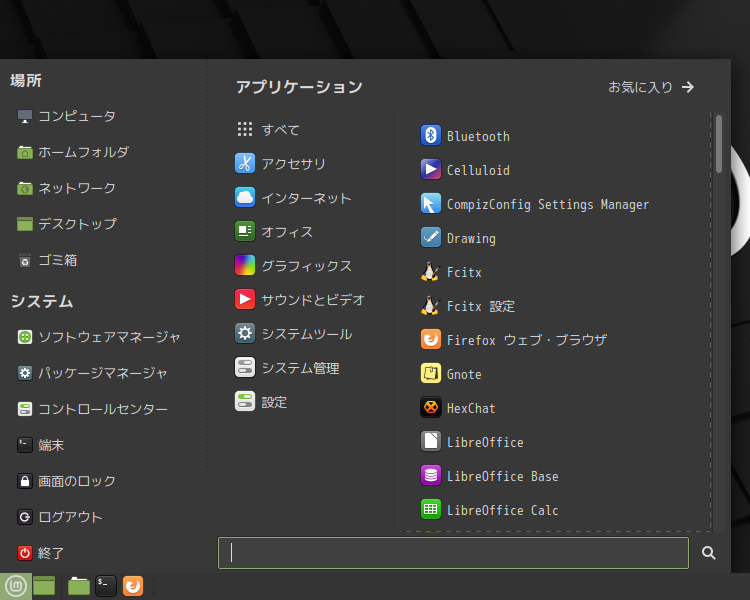Launch ソフトウェアマネージャ
This screenshot has width=750, height=600.
pyautogui.click(x=99, y=337)
